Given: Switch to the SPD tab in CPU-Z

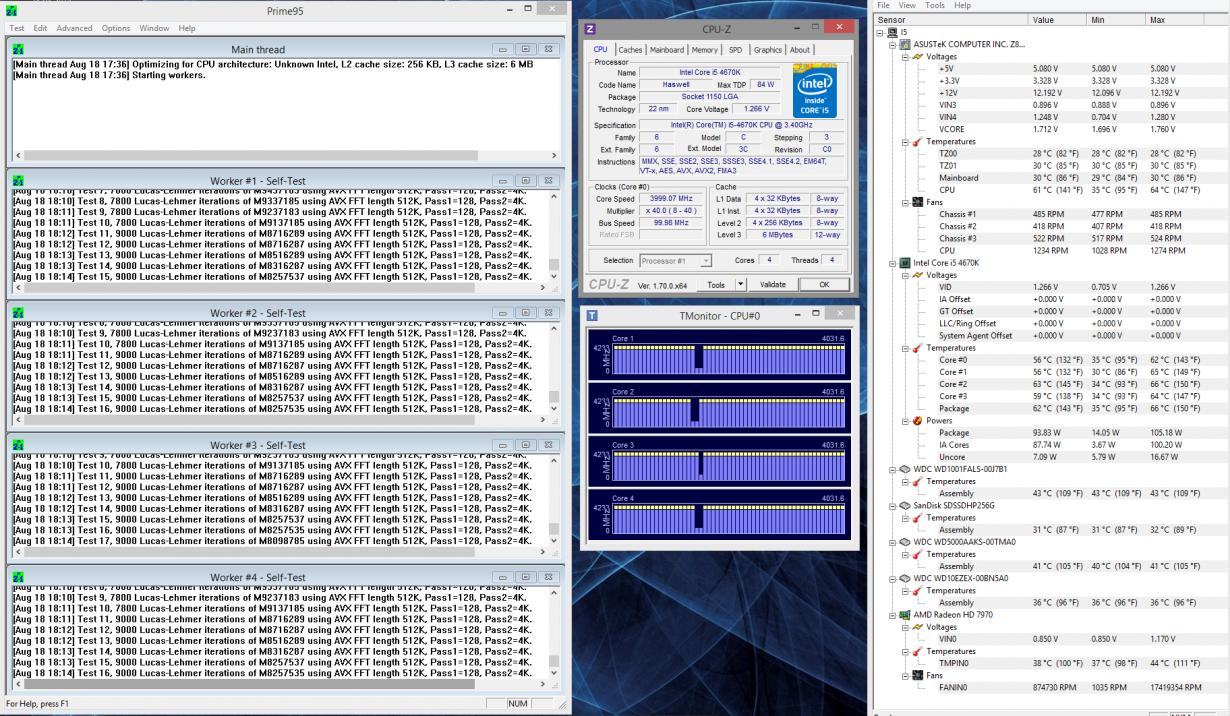Looking at the screenshot, I should [736, 50].
